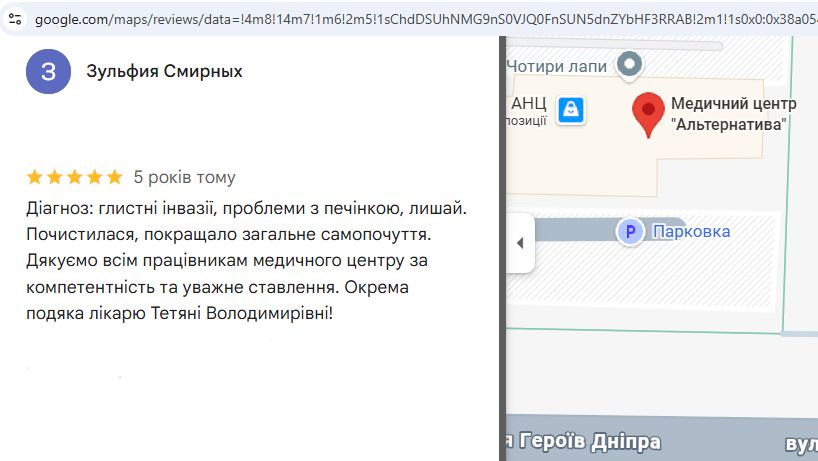Click the dark vertical reviews scrollbar
The width and height of the screenshot is (818, 461).
pyautogui.click(x=502, y=248)
